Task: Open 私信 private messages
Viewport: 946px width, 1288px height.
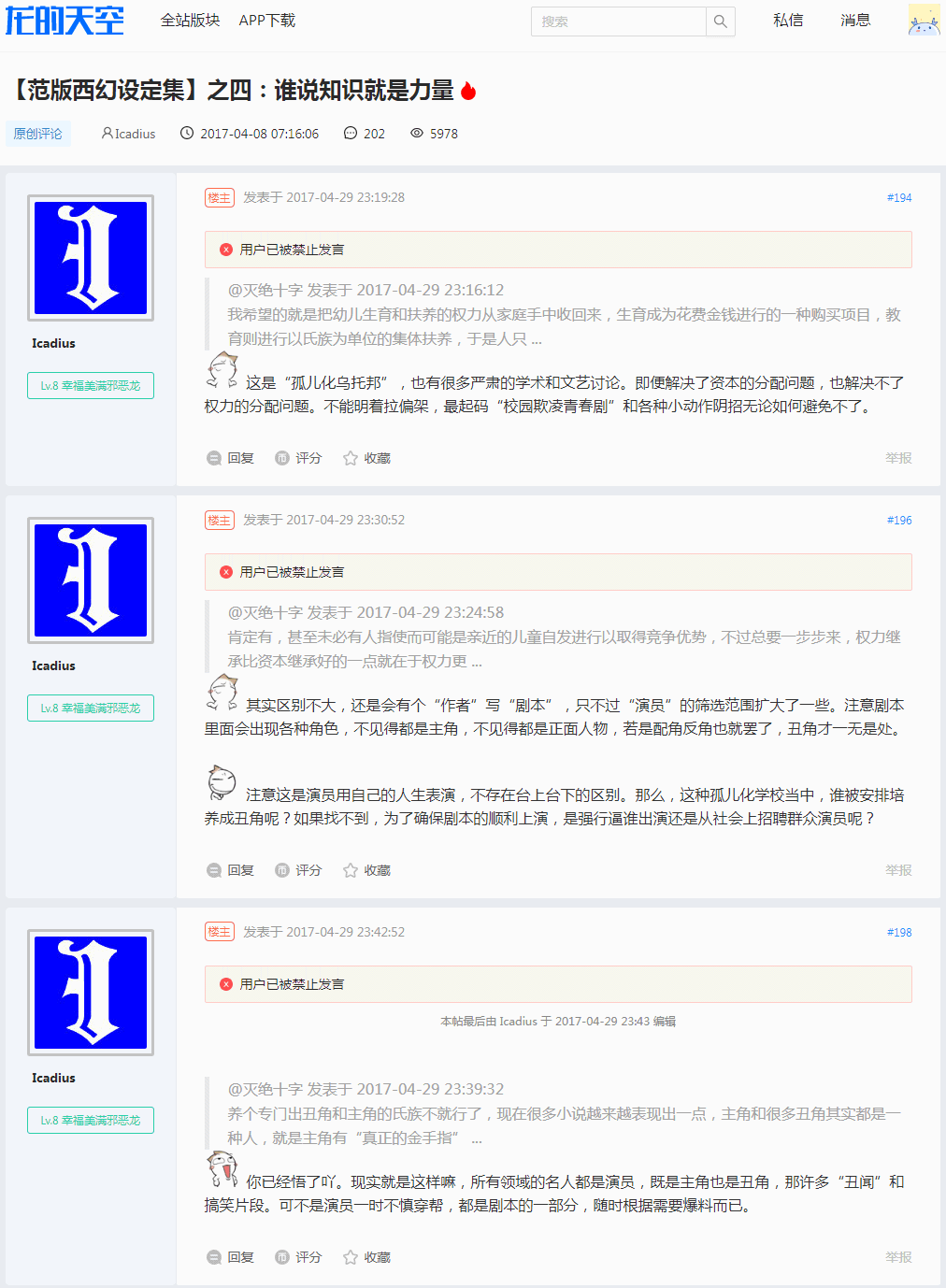Action: coord(788,21)
